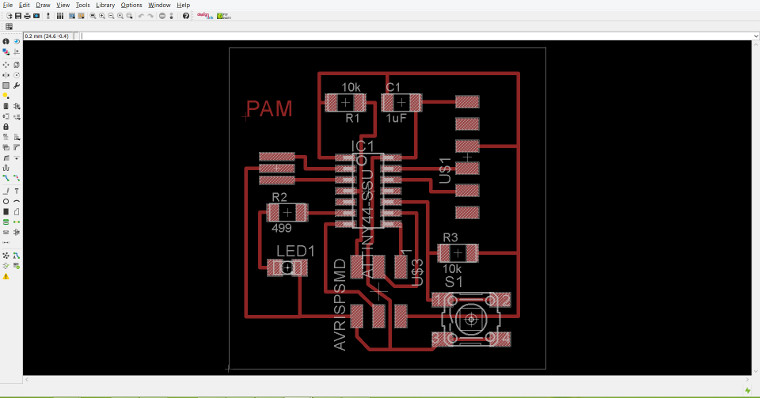This screenshot has height=398, width=760.
Task: Select the Mark tool
Action: pos(16,52)
